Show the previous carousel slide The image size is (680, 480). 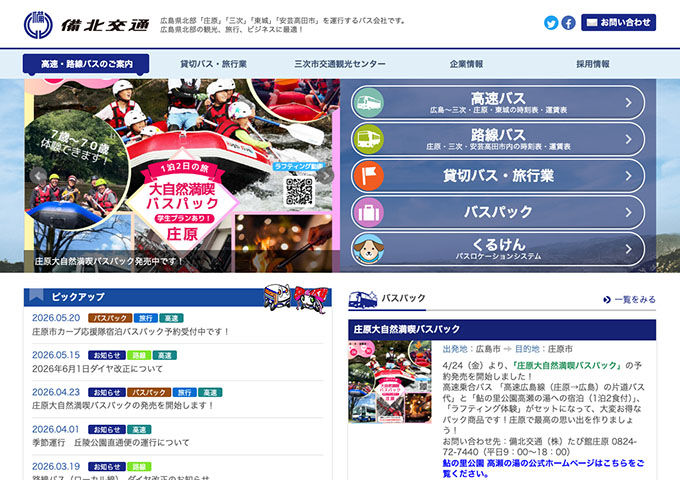[38, 176]
